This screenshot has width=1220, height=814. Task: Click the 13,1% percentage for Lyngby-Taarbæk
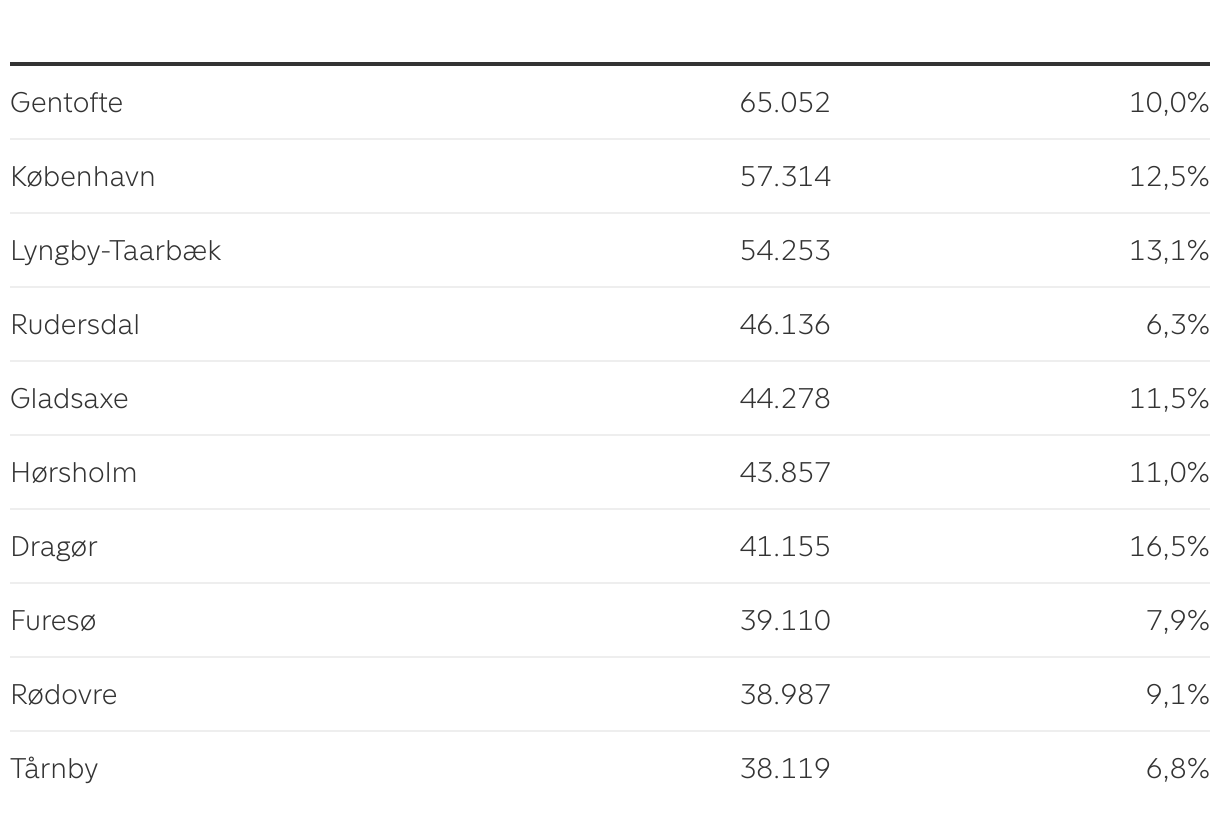click(x=1169, y=251)
